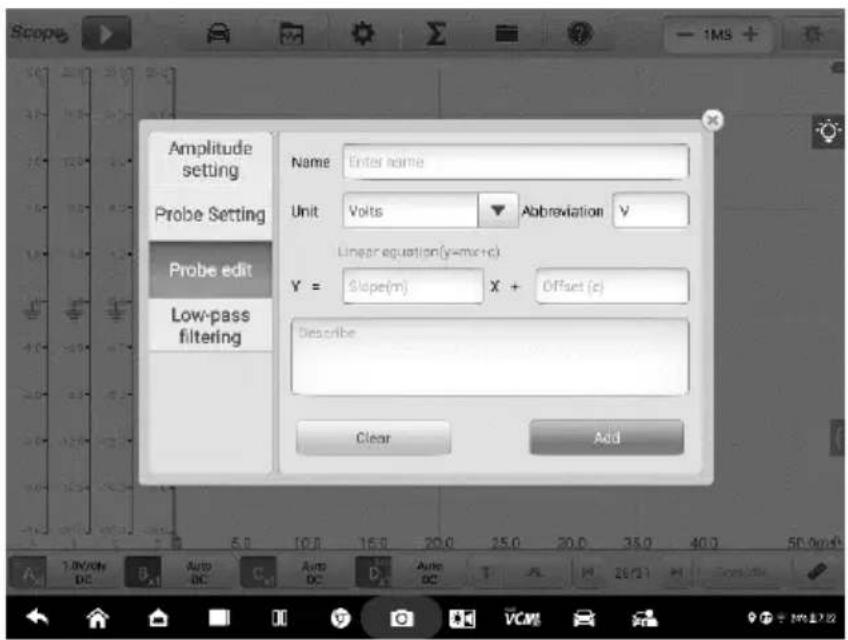
Task: Click the Clear button
Action: tap(373, 438)
